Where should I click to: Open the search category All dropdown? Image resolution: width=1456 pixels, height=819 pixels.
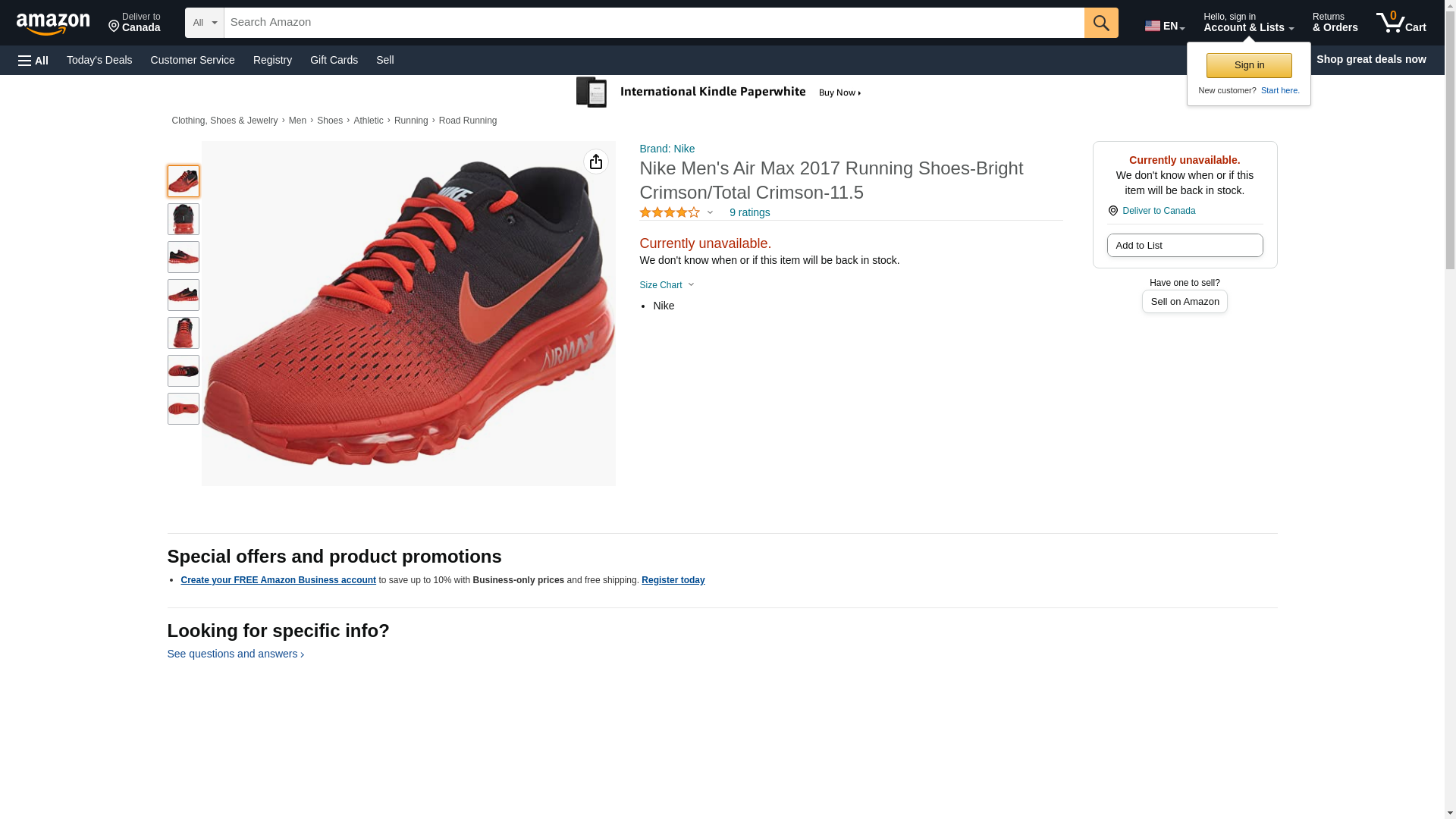[x=205, y=23]
